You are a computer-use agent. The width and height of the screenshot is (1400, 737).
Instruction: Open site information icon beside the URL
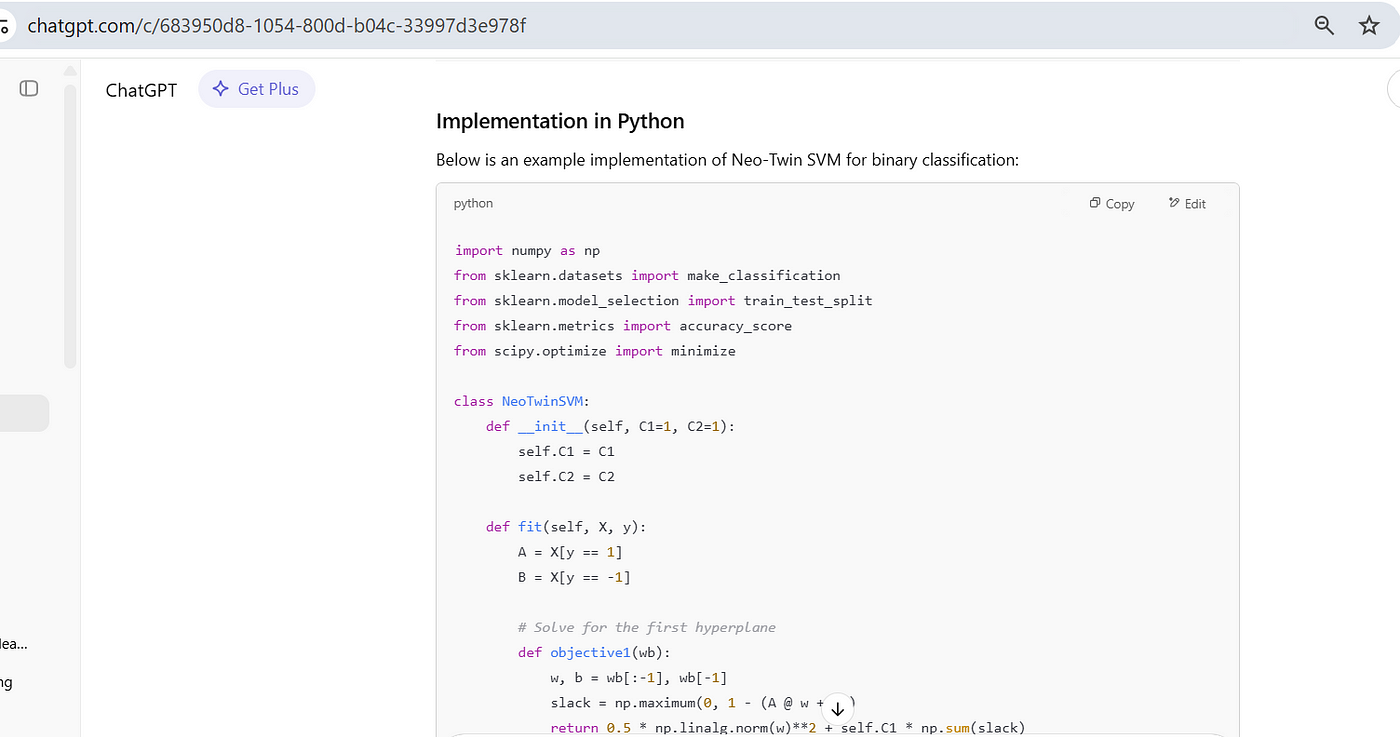click(6, 26)
